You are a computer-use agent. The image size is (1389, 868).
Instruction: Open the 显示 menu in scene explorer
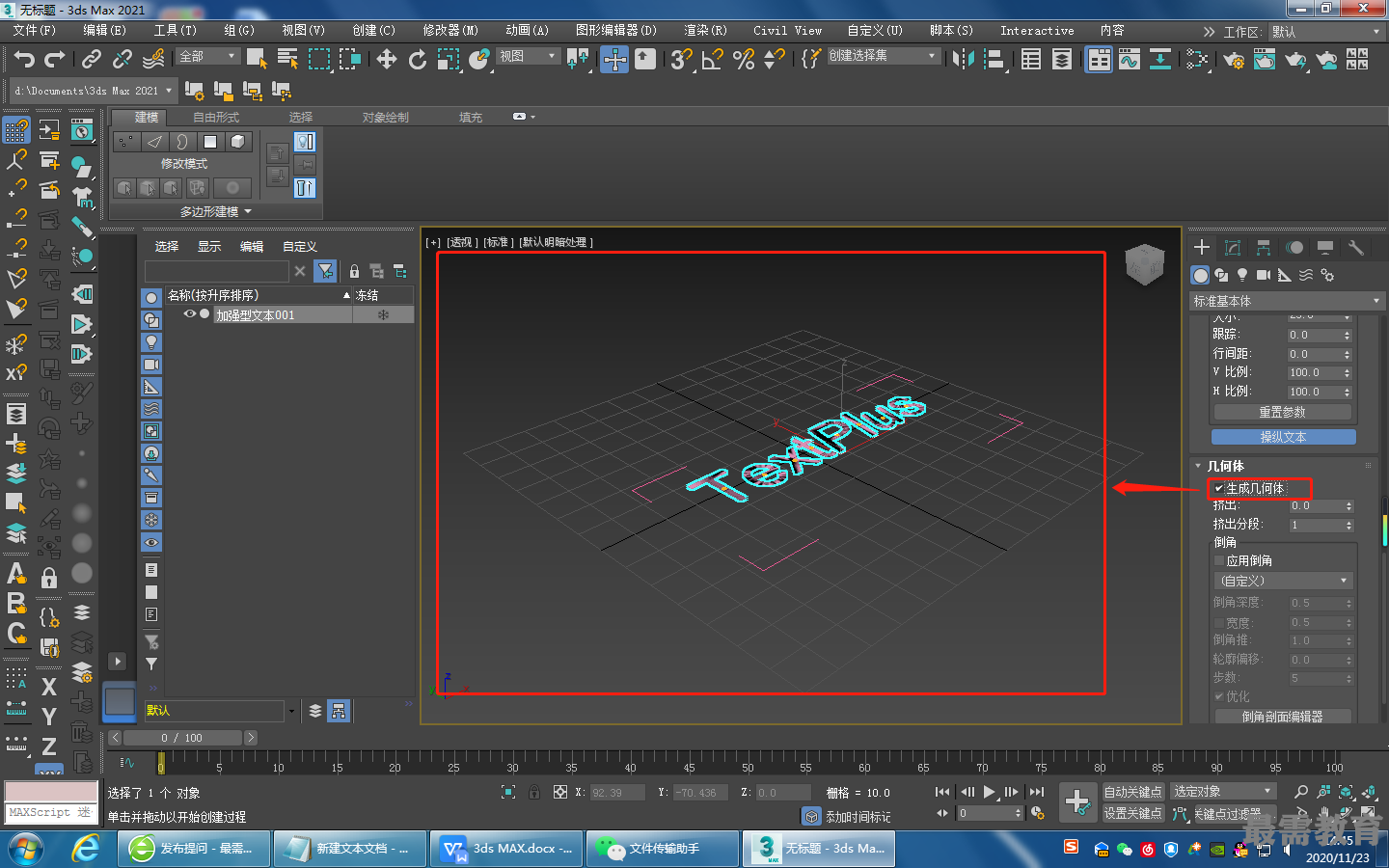pos(209,246)
